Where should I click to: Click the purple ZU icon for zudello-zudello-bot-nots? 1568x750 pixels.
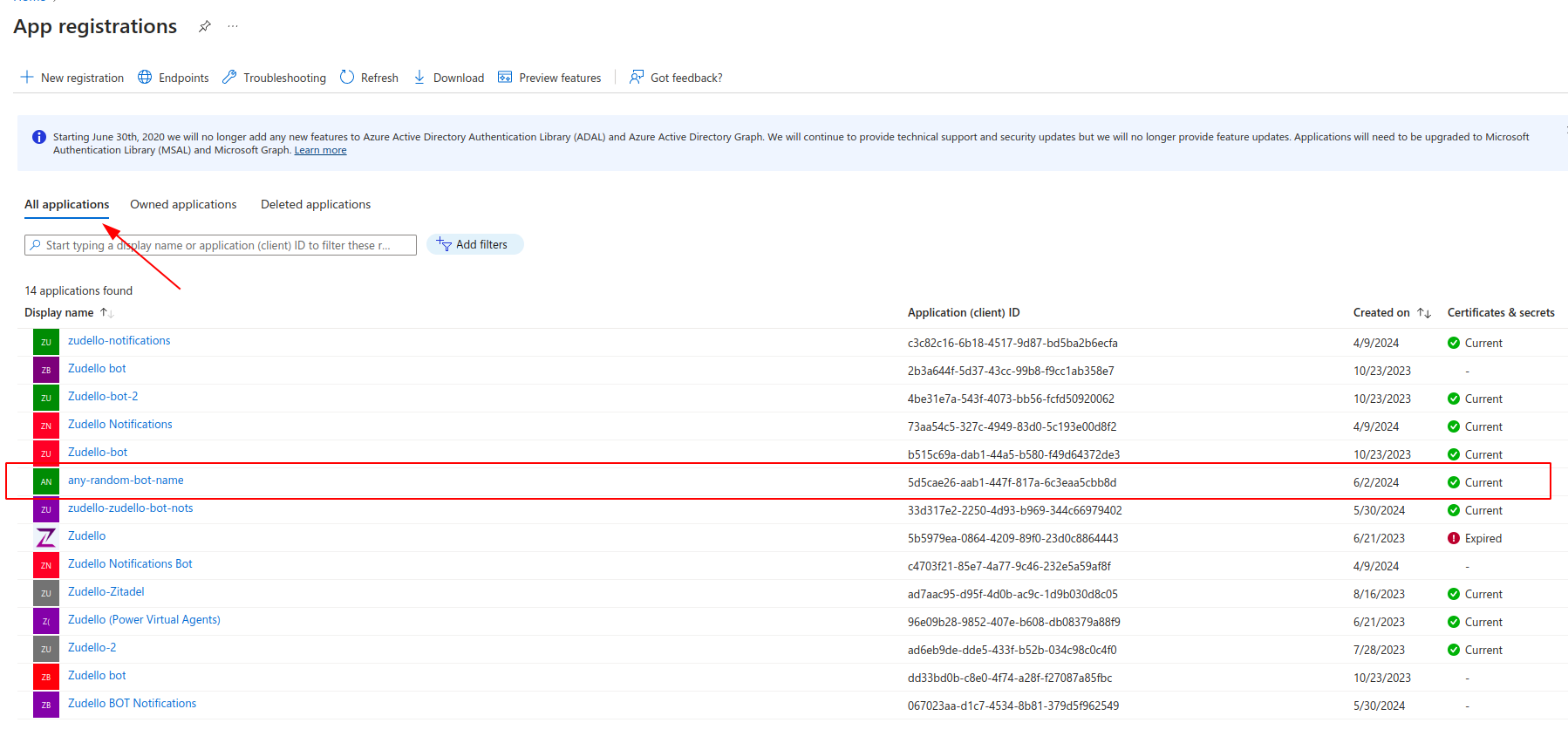coord(46,509)
